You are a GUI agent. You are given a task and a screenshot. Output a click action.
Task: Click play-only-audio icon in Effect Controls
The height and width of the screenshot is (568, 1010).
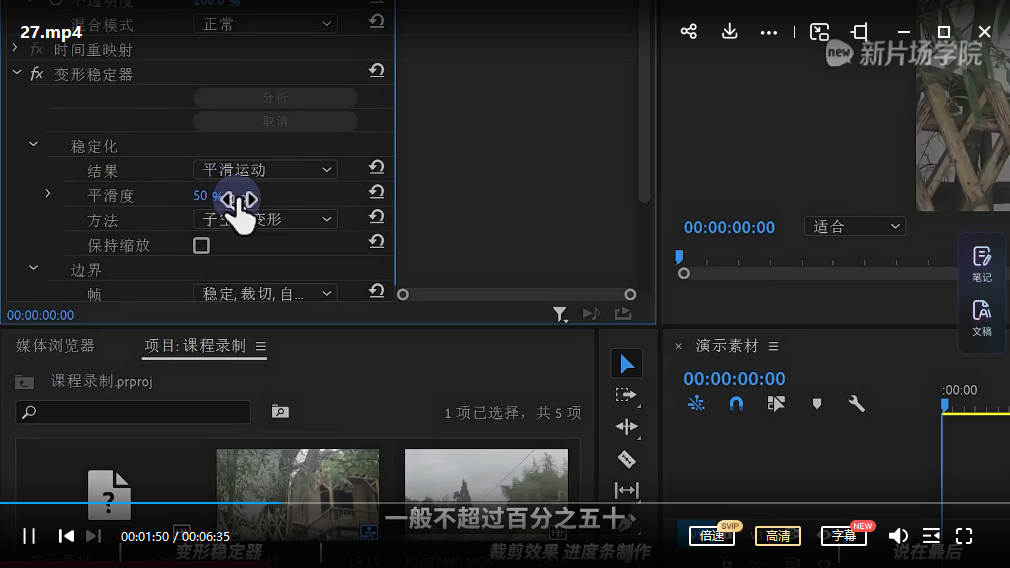(x=591, y=314)
